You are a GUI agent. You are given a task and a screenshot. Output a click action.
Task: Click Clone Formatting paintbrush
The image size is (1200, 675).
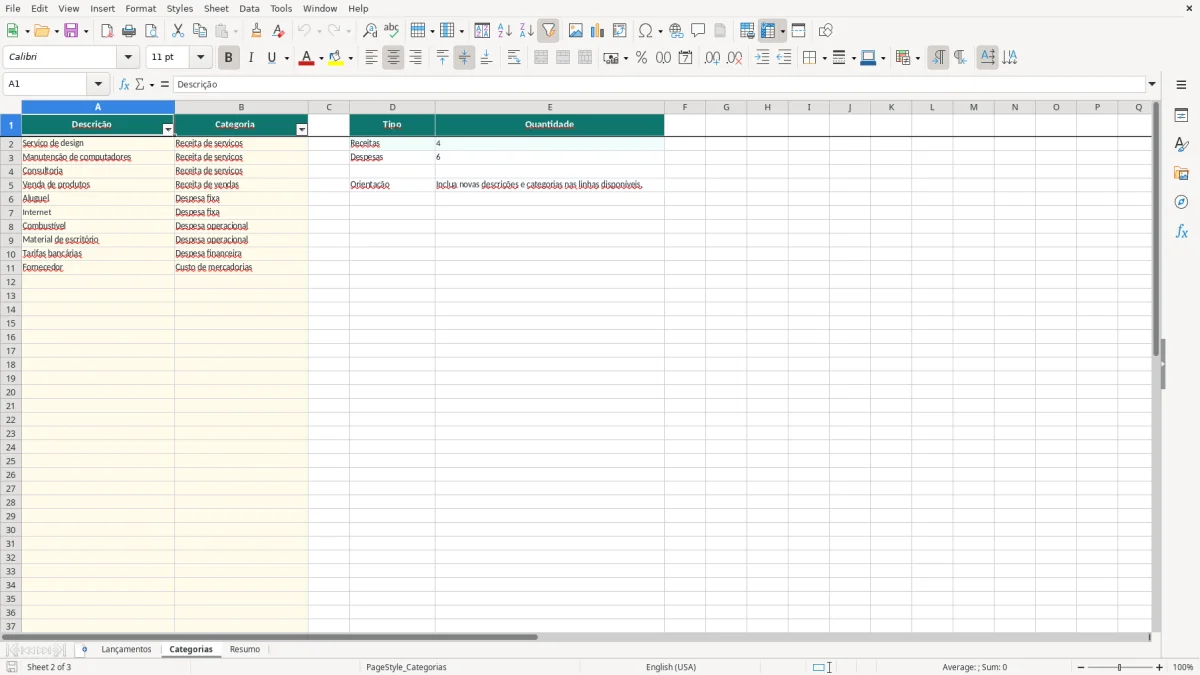pos(256,31)
